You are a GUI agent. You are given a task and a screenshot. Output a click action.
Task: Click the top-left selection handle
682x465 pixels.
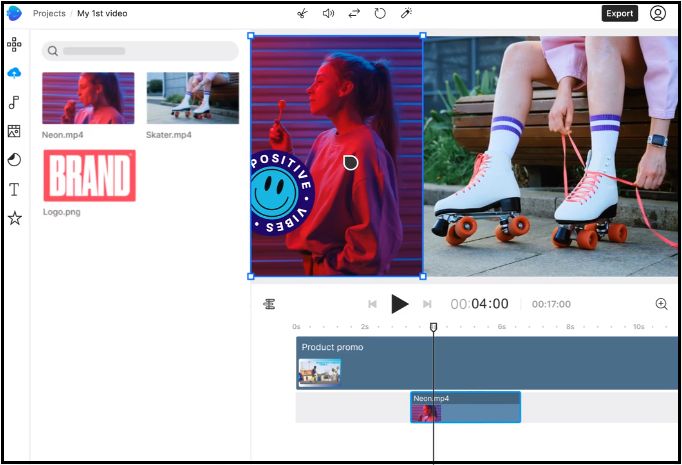point(251,36)
